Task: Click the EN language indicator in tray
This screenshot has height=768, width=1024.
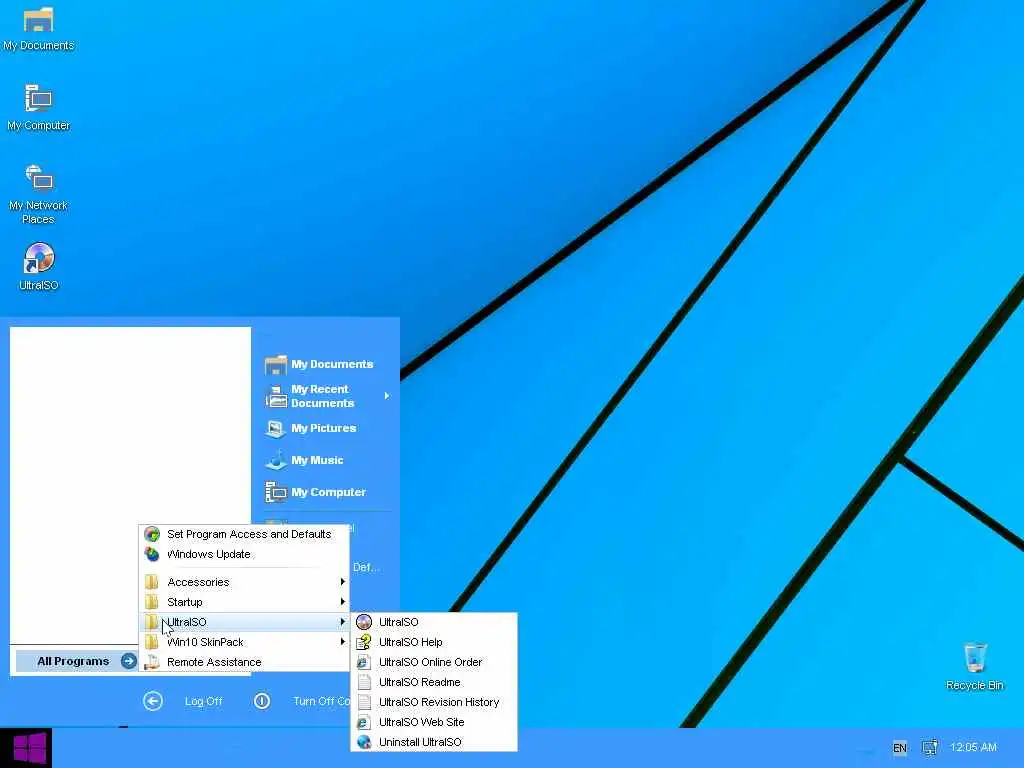Action: coord(899,748)
